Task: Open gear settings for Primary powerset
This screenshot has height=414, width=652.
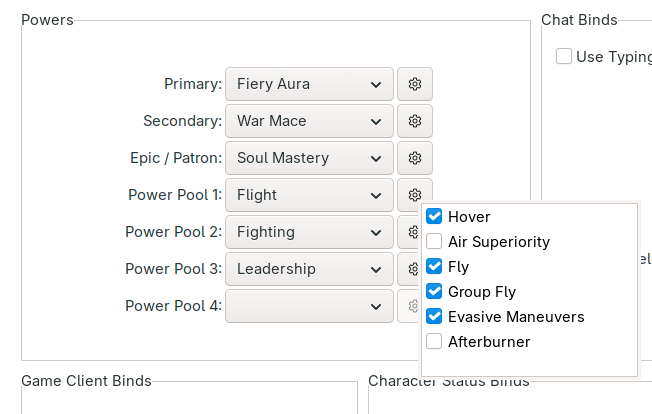Action: tap(415, 84)
